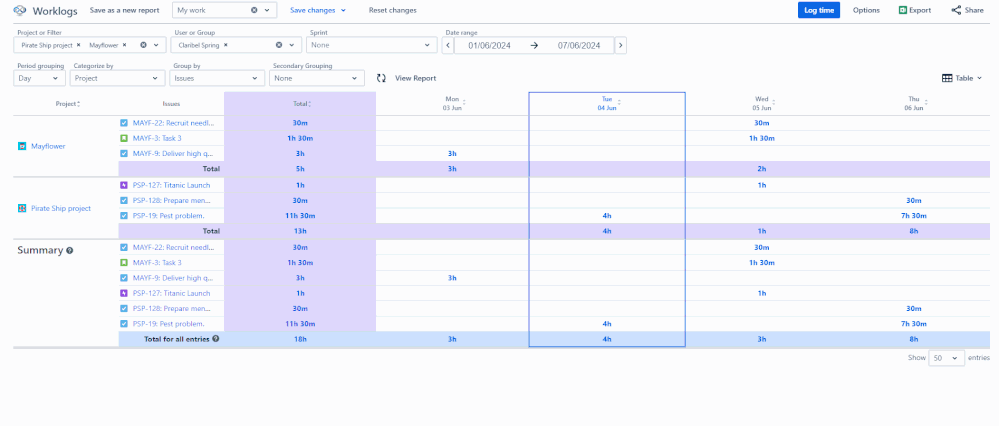Open the Group by Issues dropdown
Screen dimensions: 999x426
[217, 78]
